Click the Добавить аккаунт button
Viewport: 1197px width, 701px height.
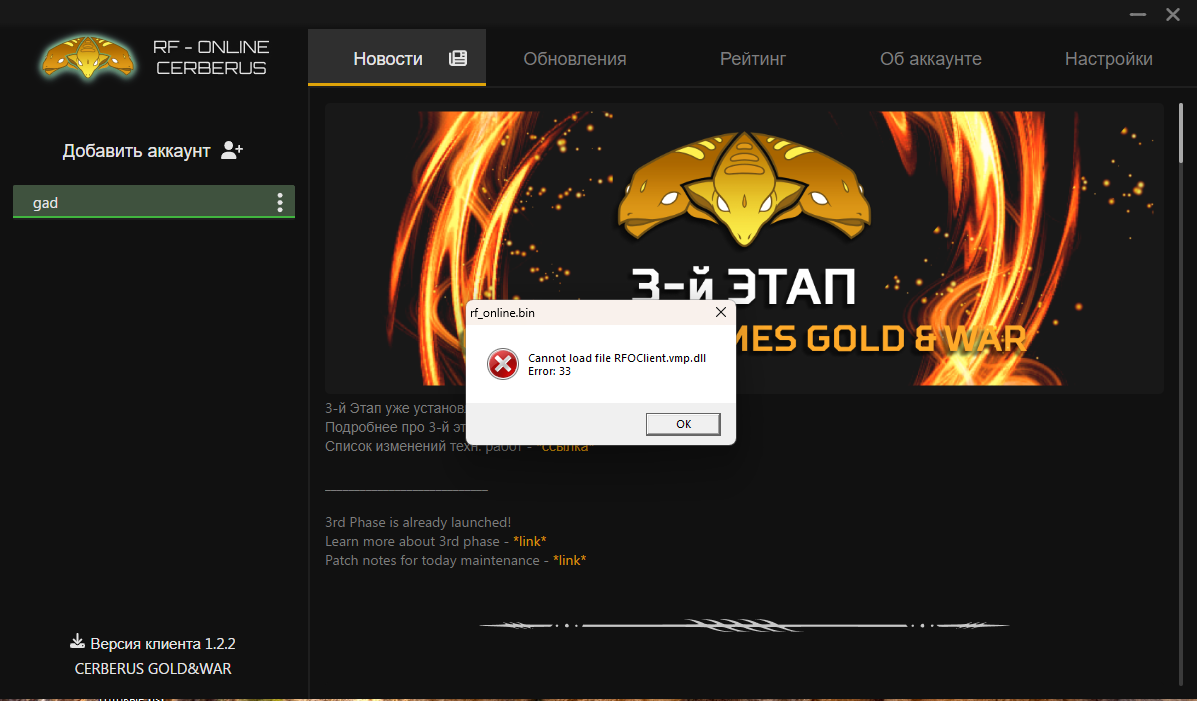click(x=153, y=150)
